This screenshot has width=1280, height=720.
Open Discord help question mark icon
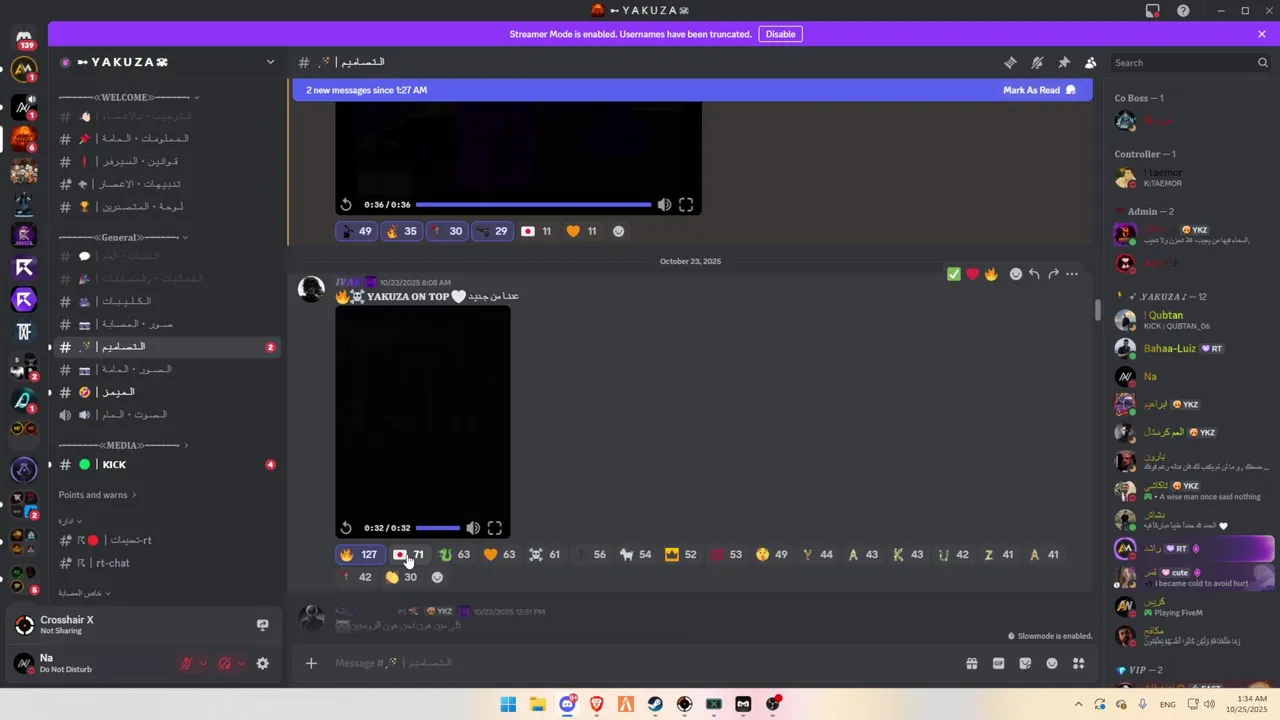tap(1184, 10)
